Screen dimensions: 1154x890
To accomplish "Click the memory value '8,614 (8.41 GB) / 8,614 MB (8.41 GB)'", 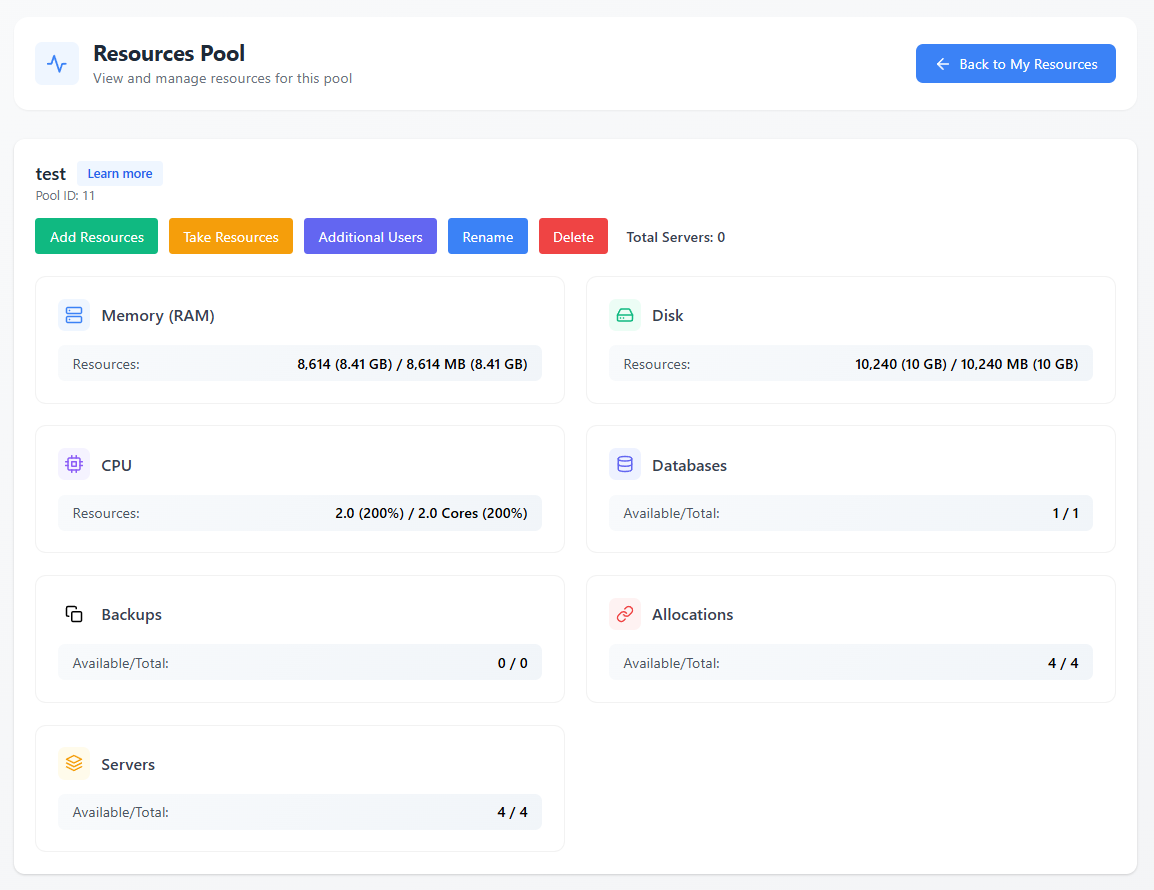I will [x=412, y=364].
